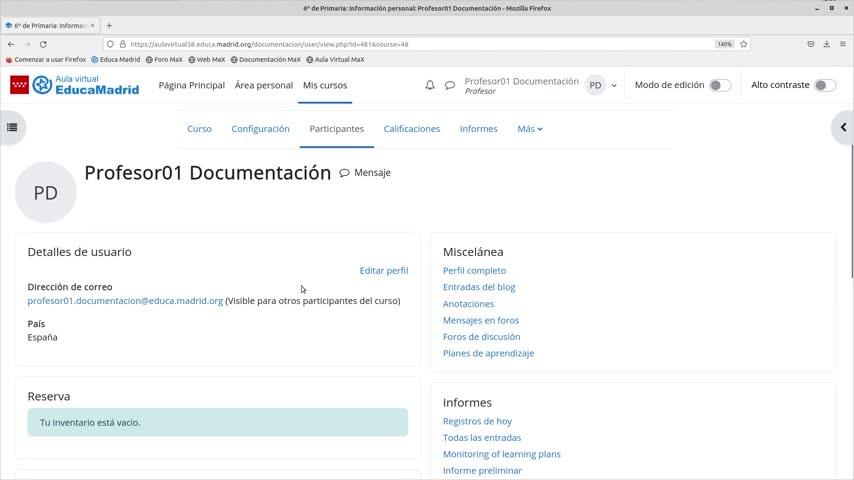Reload the page in Firefox

(43, 44)
